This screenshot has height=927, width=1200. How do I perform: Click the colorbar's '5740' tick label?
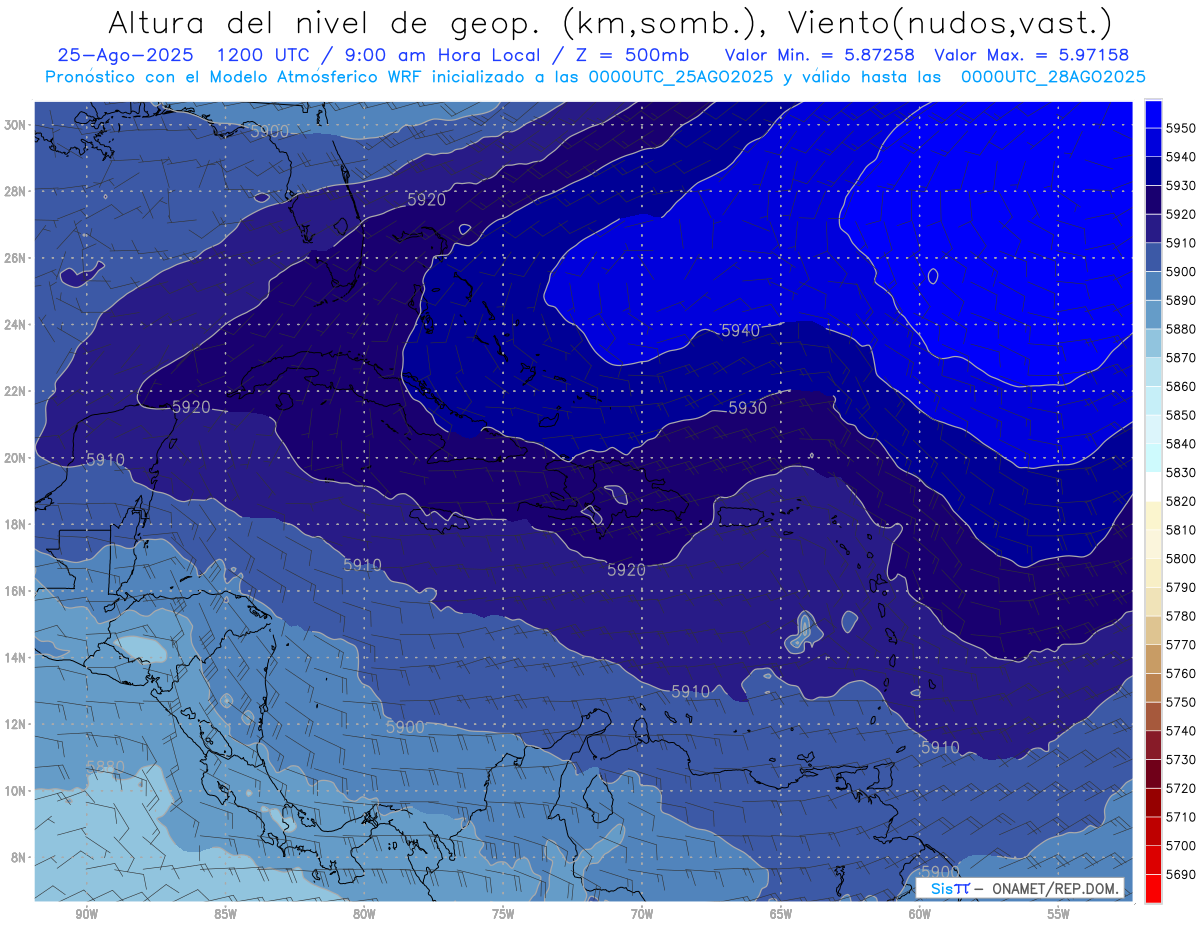click(x=1181, y=730)
